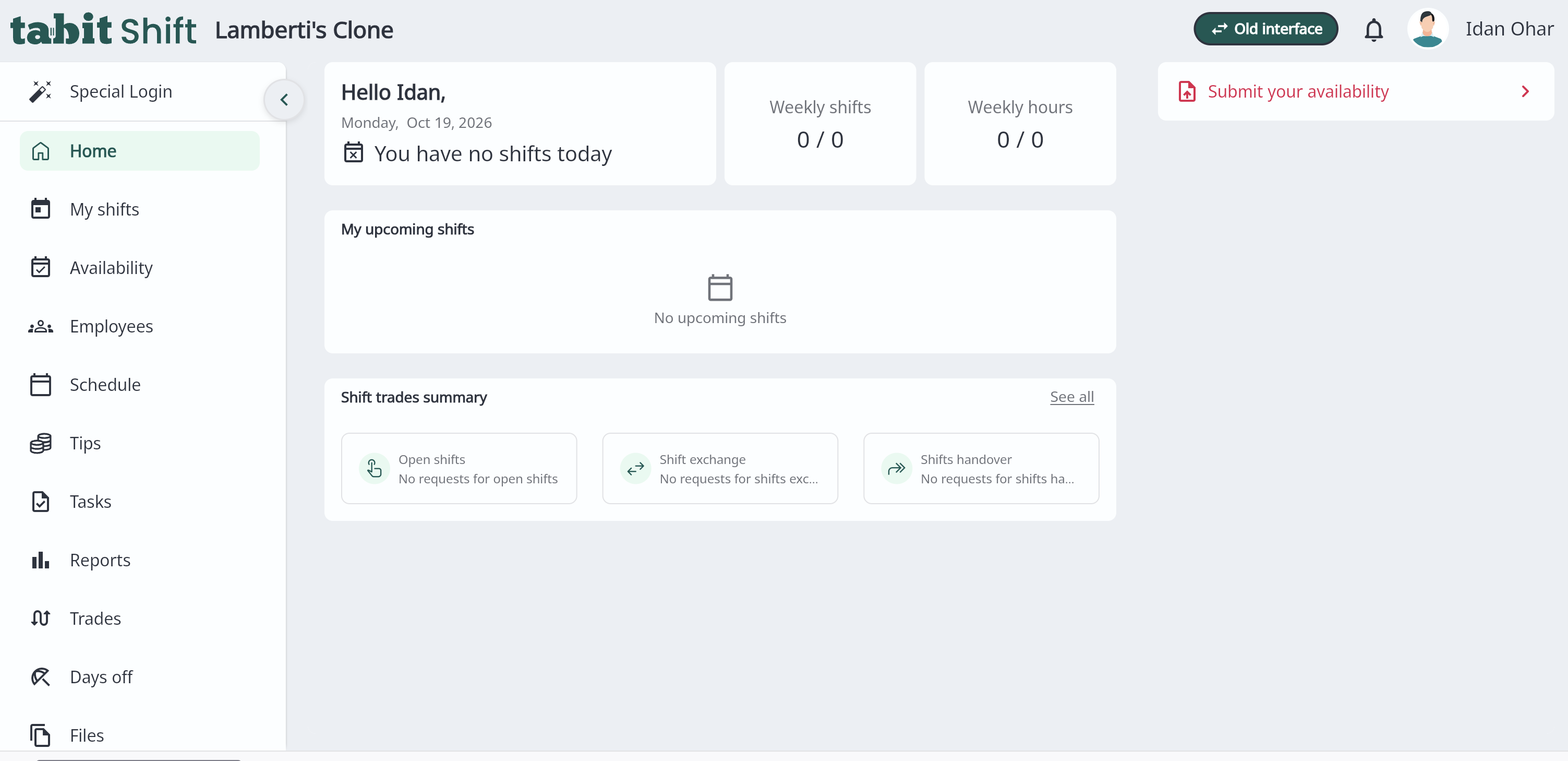Go to My shifts page
The width and height of the screenshot is (1568, 761).
(139, 209)
